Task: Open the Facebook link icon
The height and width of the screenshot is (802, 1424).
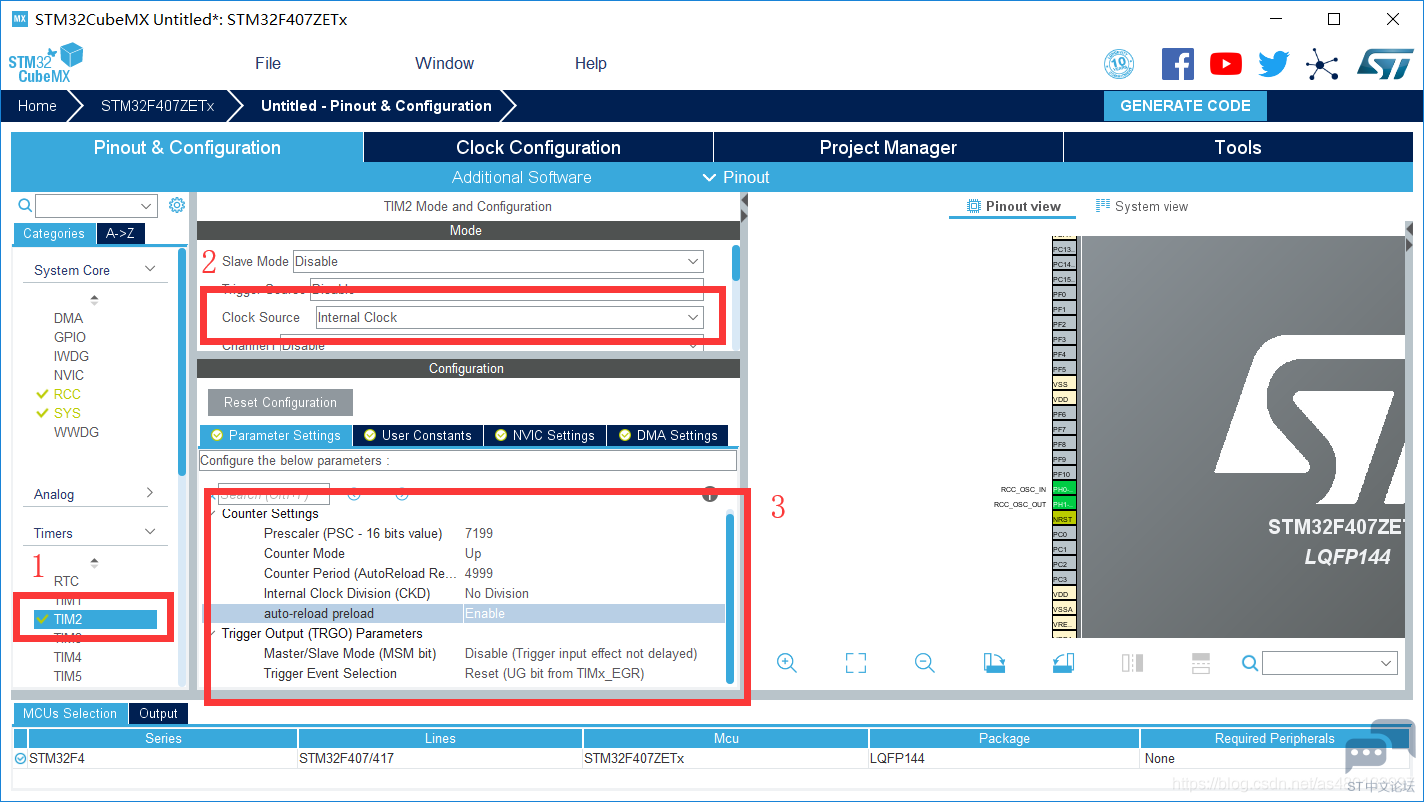Action: coord(1177,64)
